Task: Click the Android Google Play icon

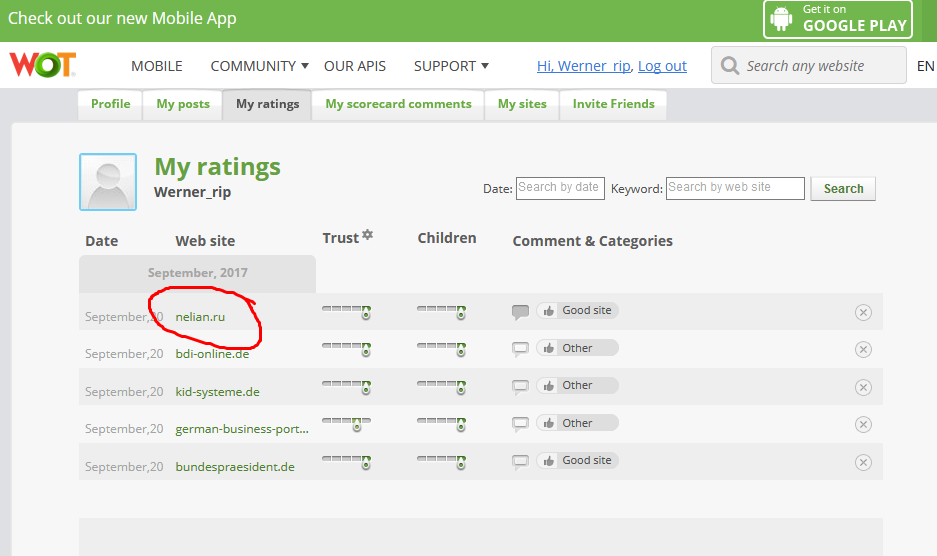Action: pyautogui.click(x=781, y=19)
